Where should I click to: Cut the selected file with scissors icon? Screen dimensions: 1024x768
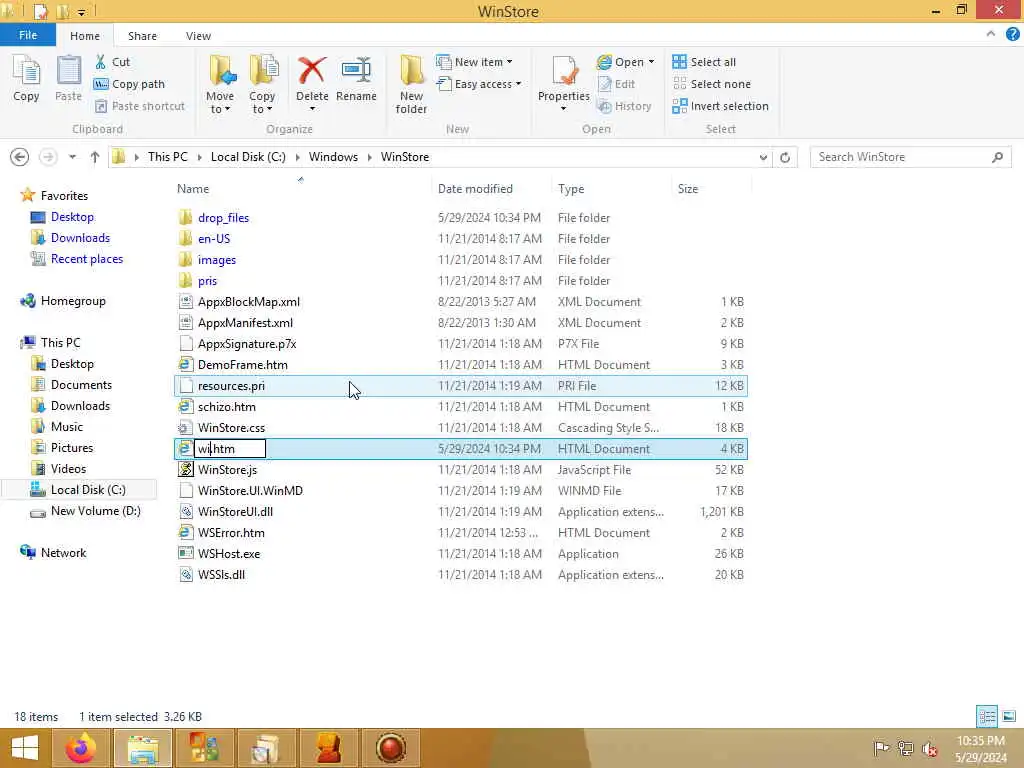coord(112,62)
